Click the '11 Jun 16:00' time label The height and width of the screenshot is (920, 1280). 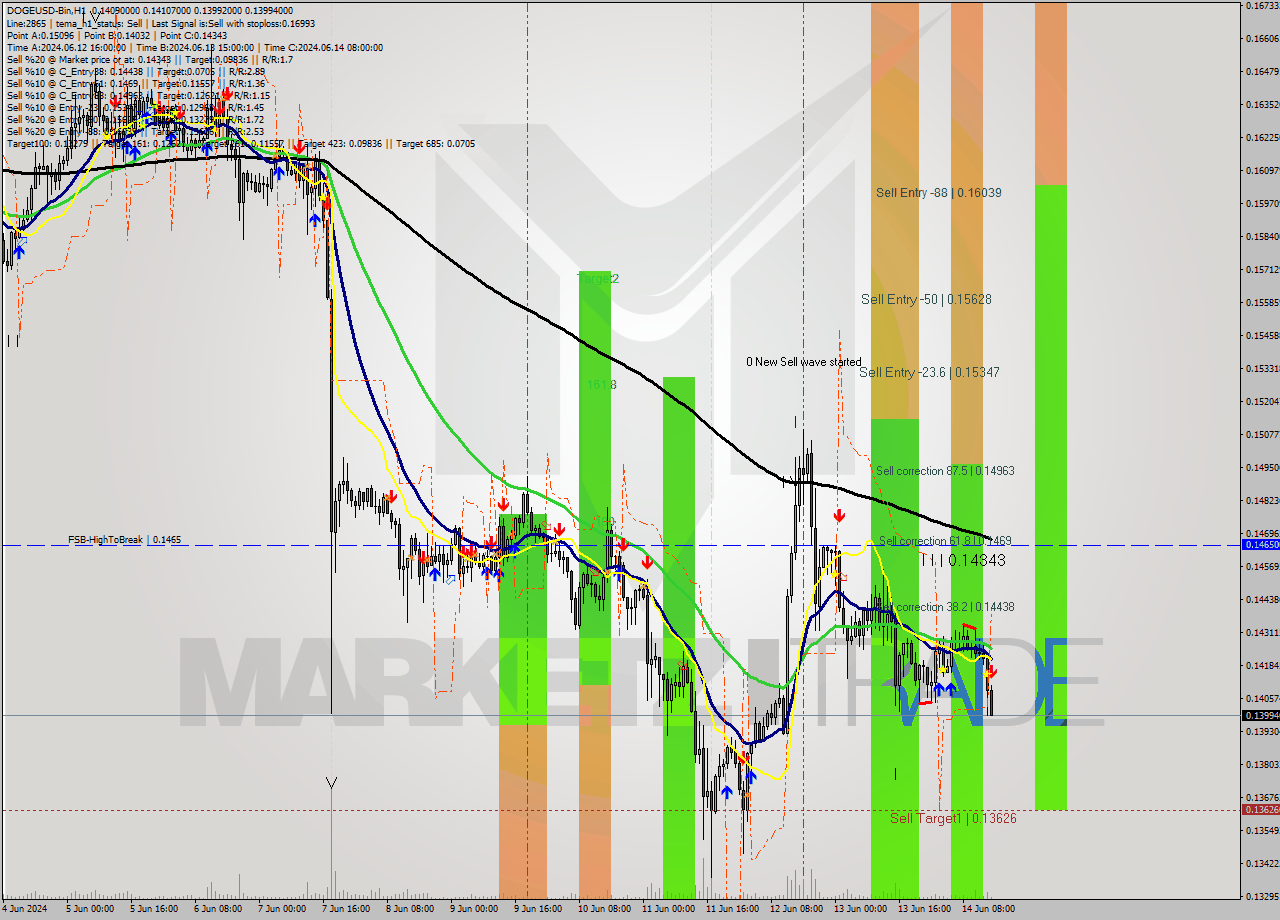click(x=731, y=909)
